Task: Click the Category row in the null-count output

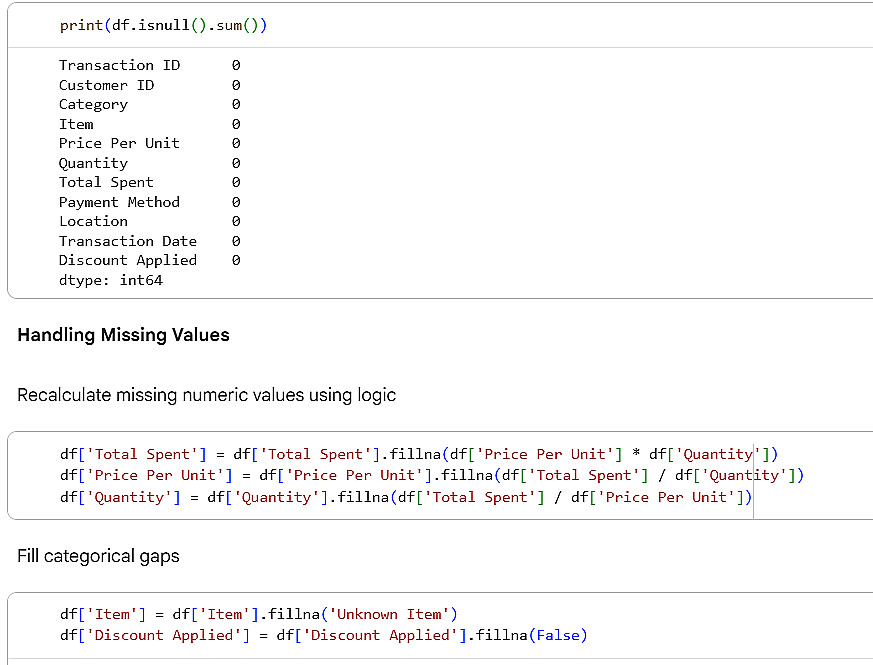Action: [150, 105]
